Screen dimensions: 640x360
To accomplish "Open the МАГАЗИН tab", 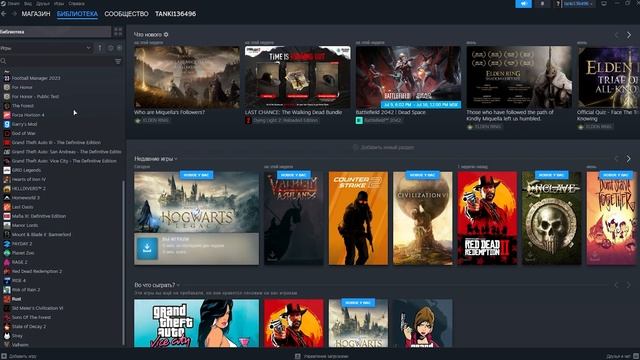I will tap(36, 14).
